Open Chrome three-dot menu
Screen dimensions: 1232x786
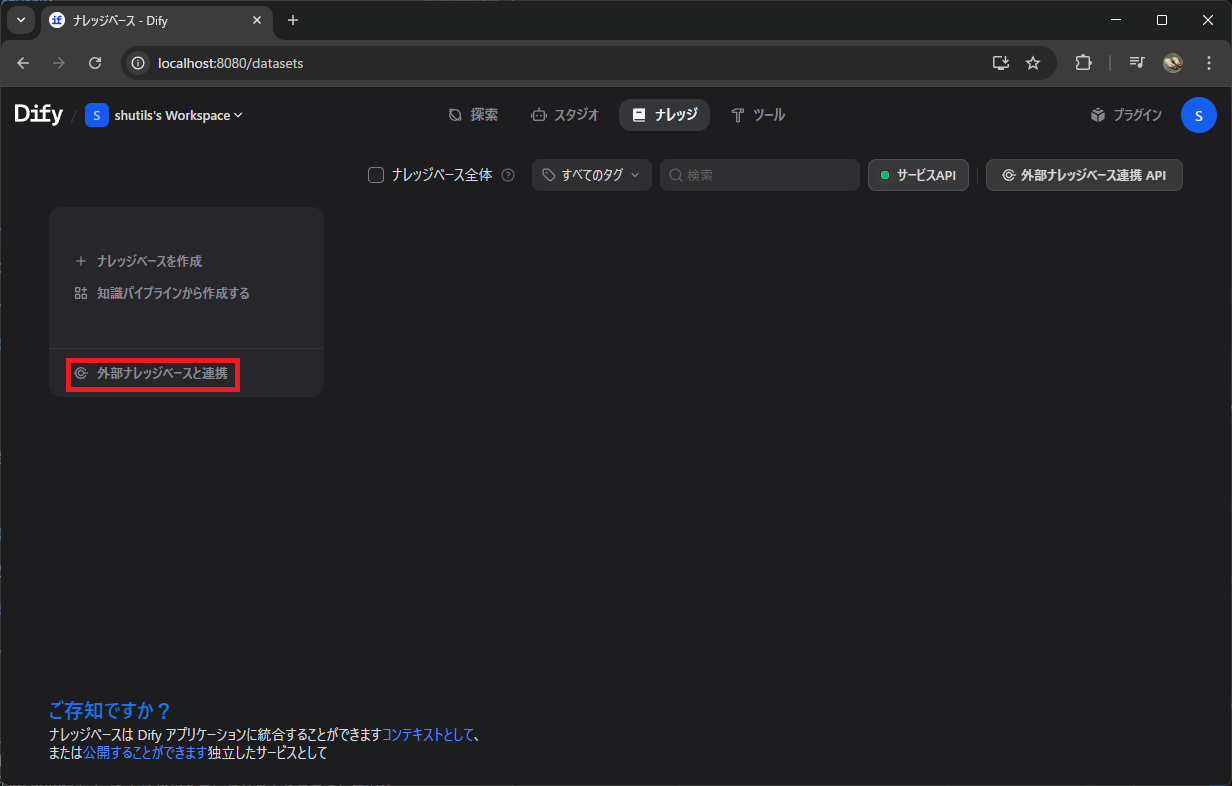coord(1209,63)
